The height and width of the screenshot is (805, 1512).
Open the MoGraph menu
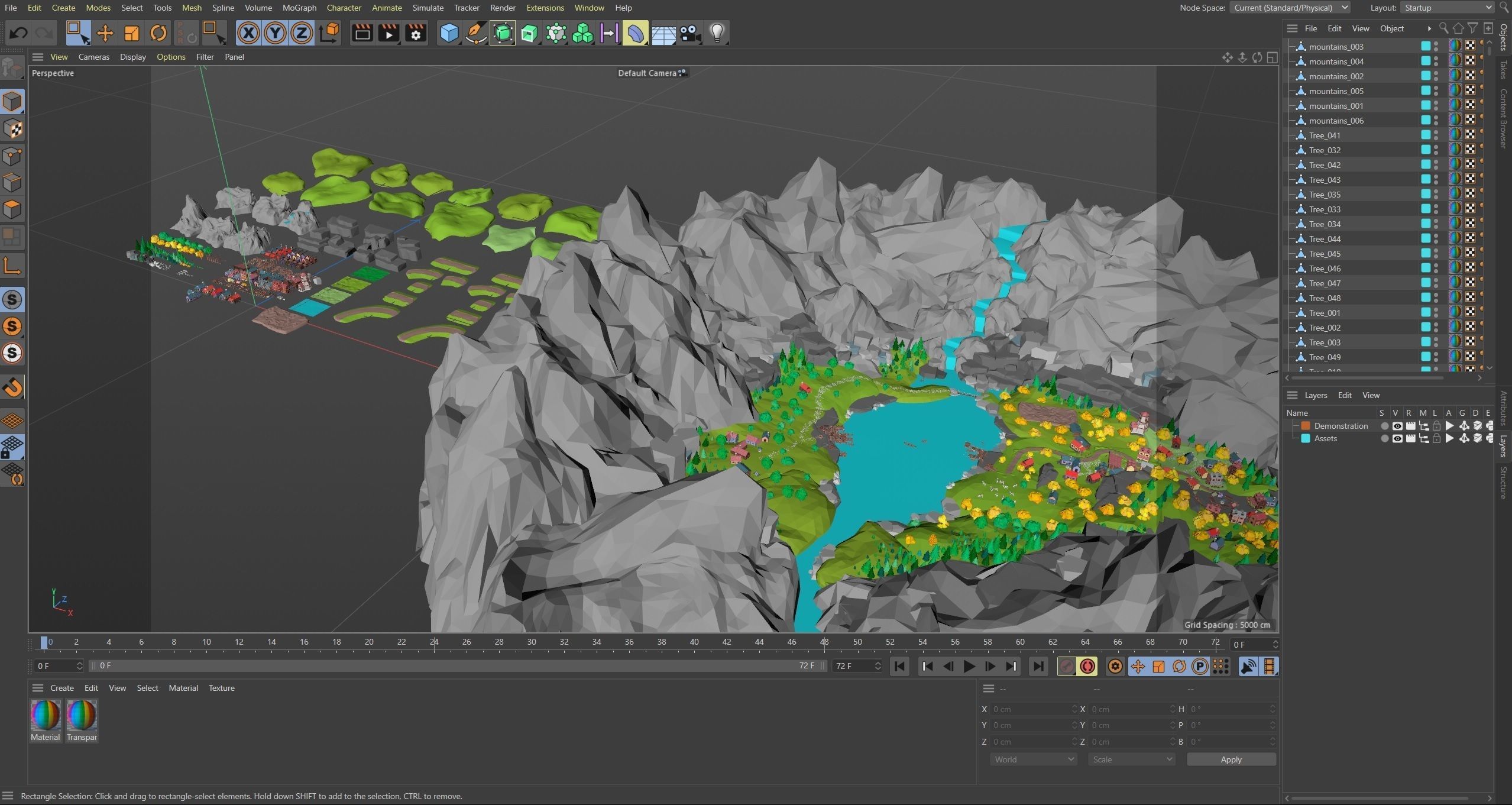(299, 8)
